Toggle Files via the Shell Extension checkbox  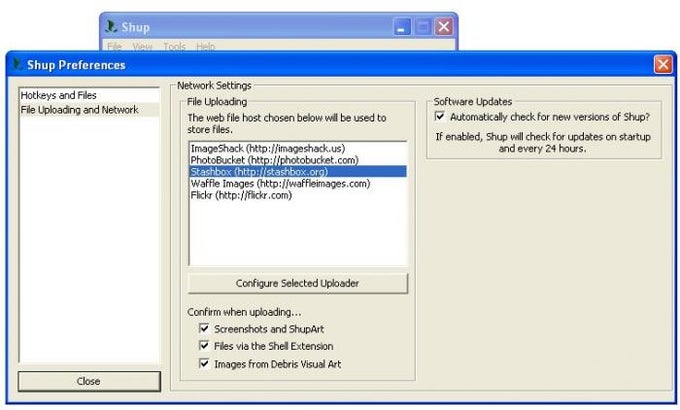(x=204, y=346)
